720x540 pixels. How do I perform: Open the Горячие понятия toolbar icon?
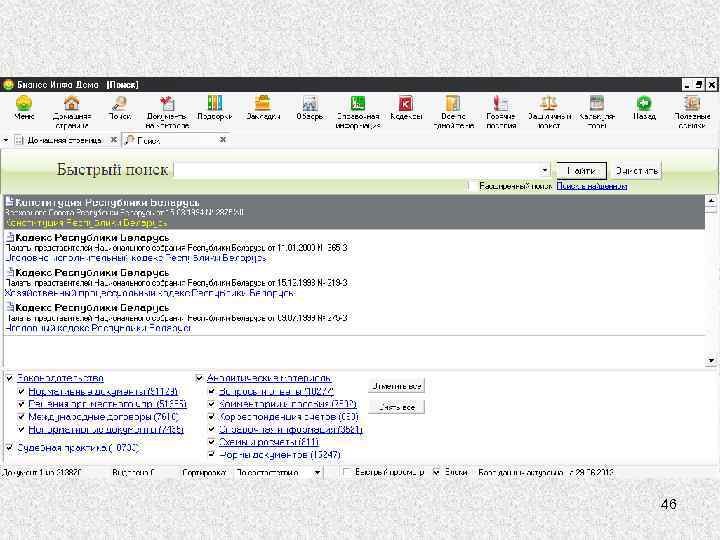pos(501,103)
